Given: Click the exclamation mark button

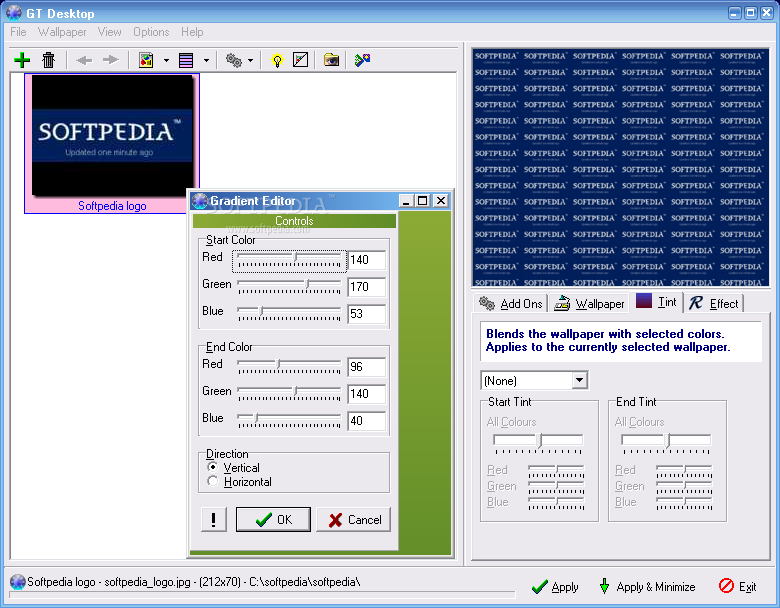Looking at the screenshot, I should pos(214,519).
